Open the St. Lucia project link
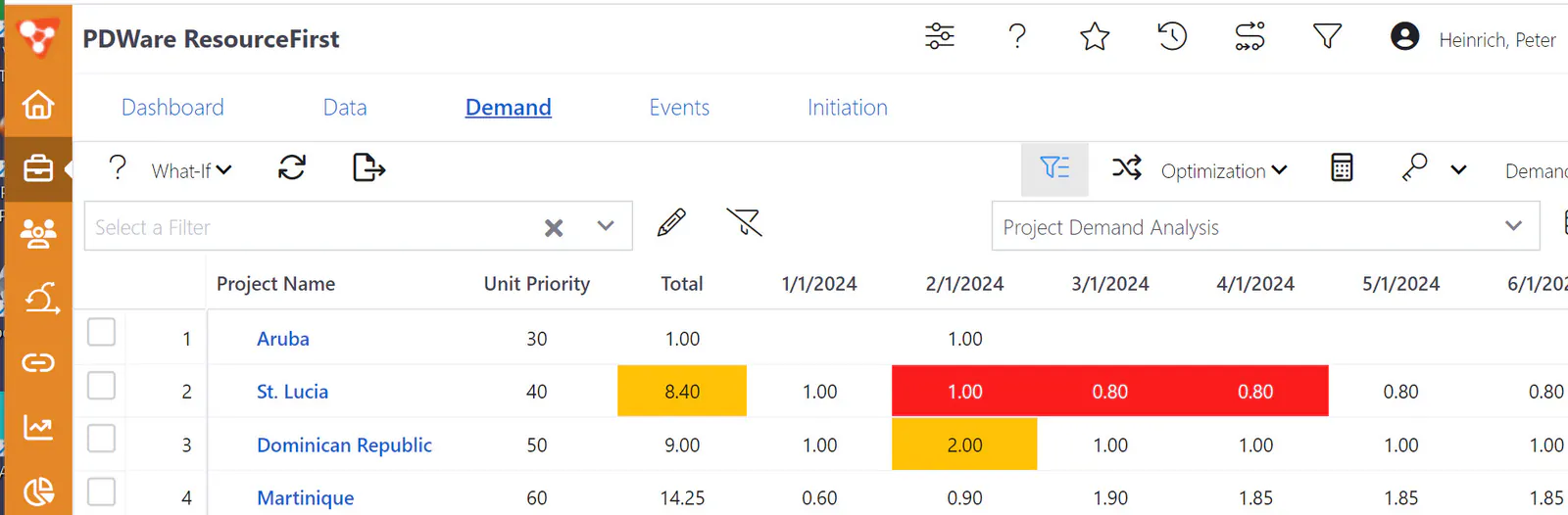The width and height of the screenshot is (1568, 515). [292, 392]
